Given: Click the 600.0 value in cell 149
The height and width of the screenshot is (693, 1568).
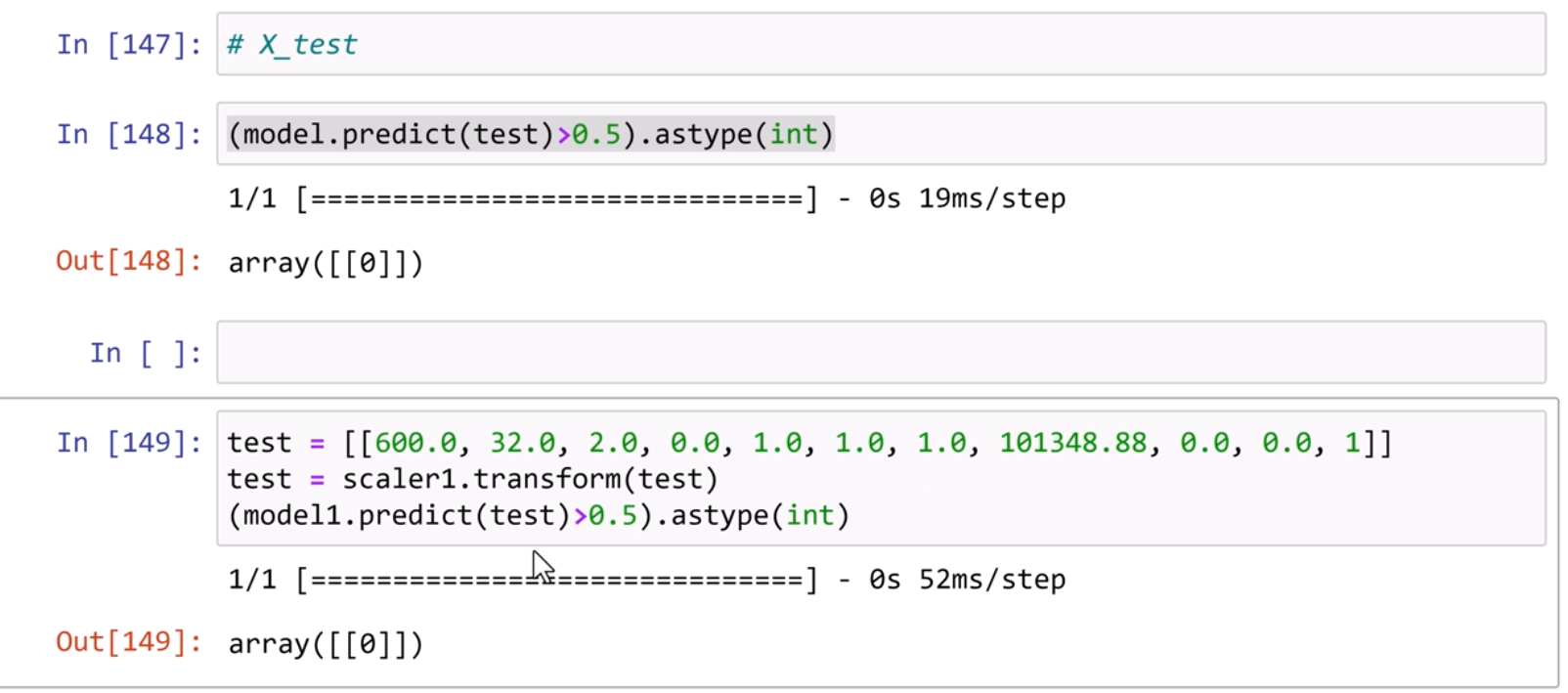Looking at the screenshot, I should pos(414,443).
